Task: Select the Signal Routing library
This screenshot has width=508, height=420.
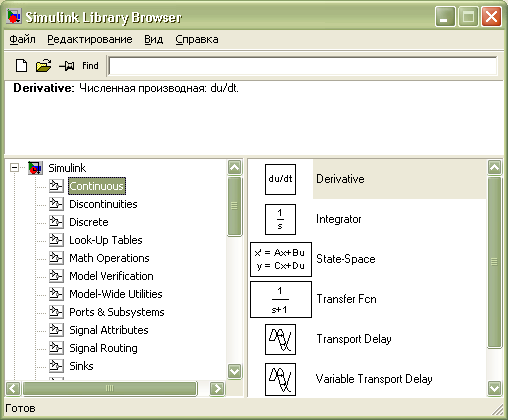Action: (103, 348)
